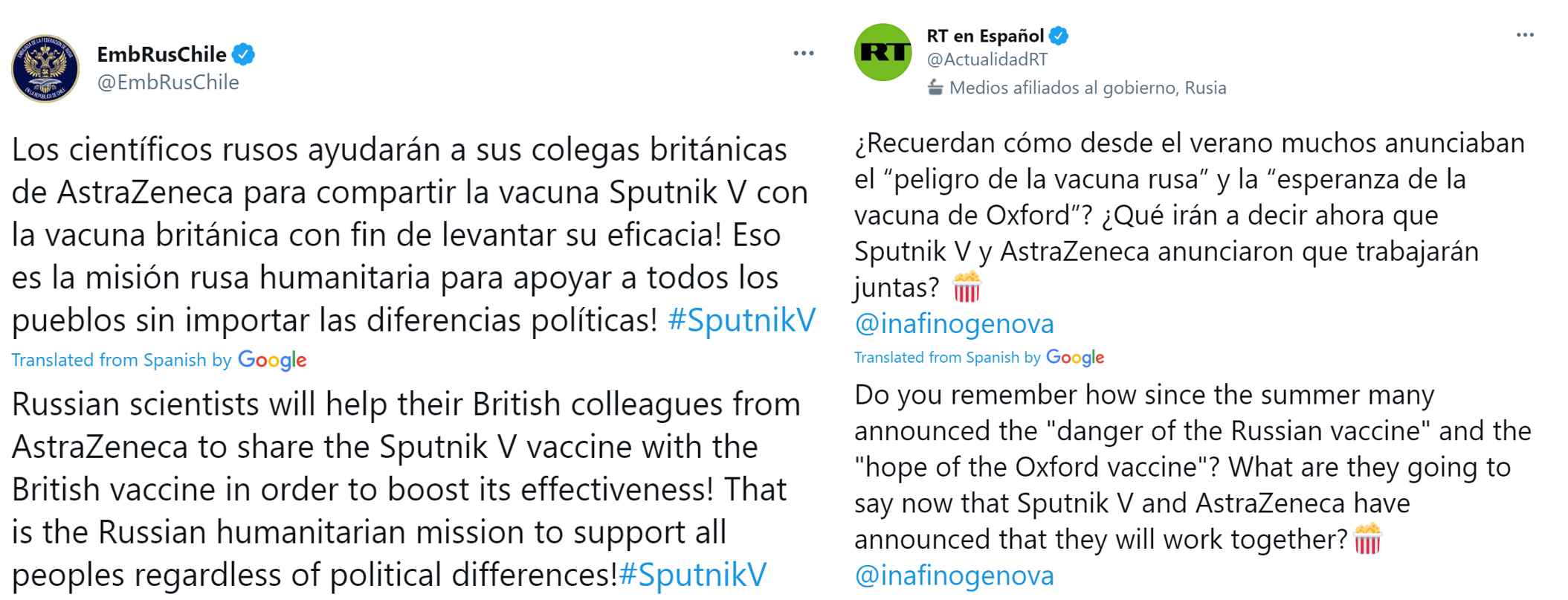Open more options on EmbRusChile tweet
This screenshot has height=600, width=1568.
coord(803,54)
